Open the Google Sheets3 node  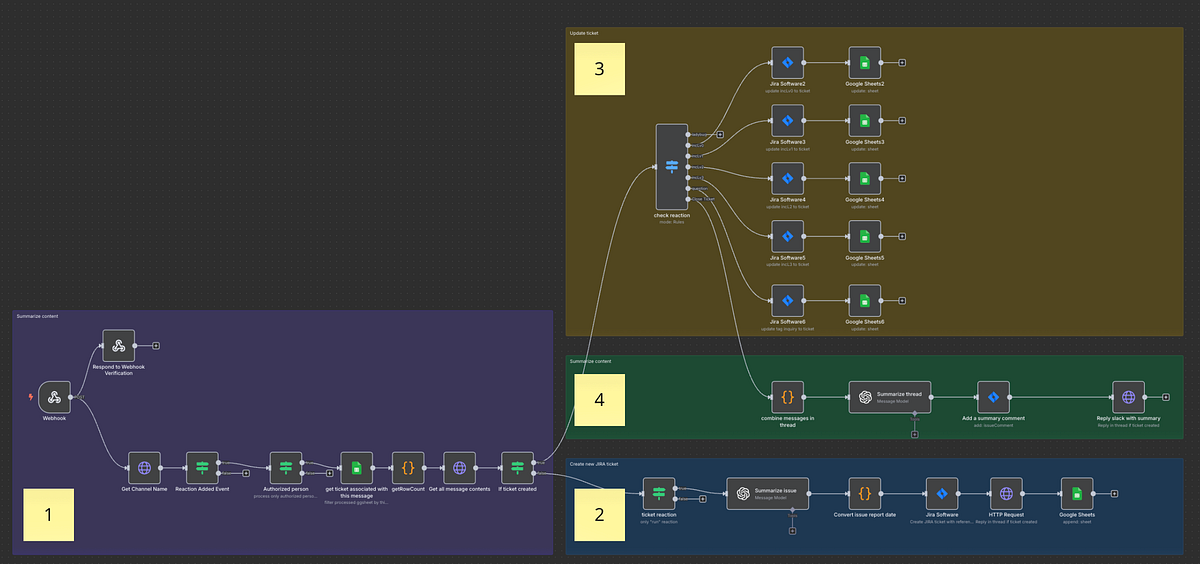tap(864, 121)
